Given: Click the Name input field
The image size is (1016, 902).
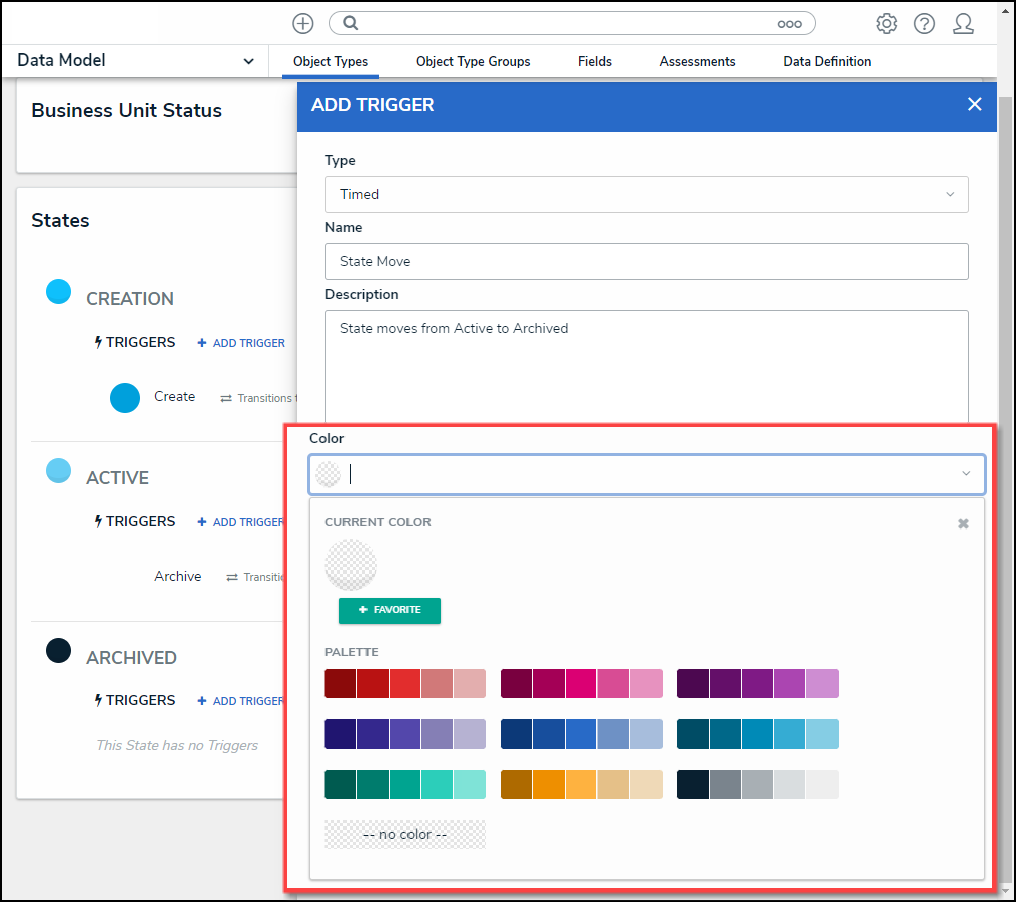Looking at the screenshot, I should (x=646, y=261).
